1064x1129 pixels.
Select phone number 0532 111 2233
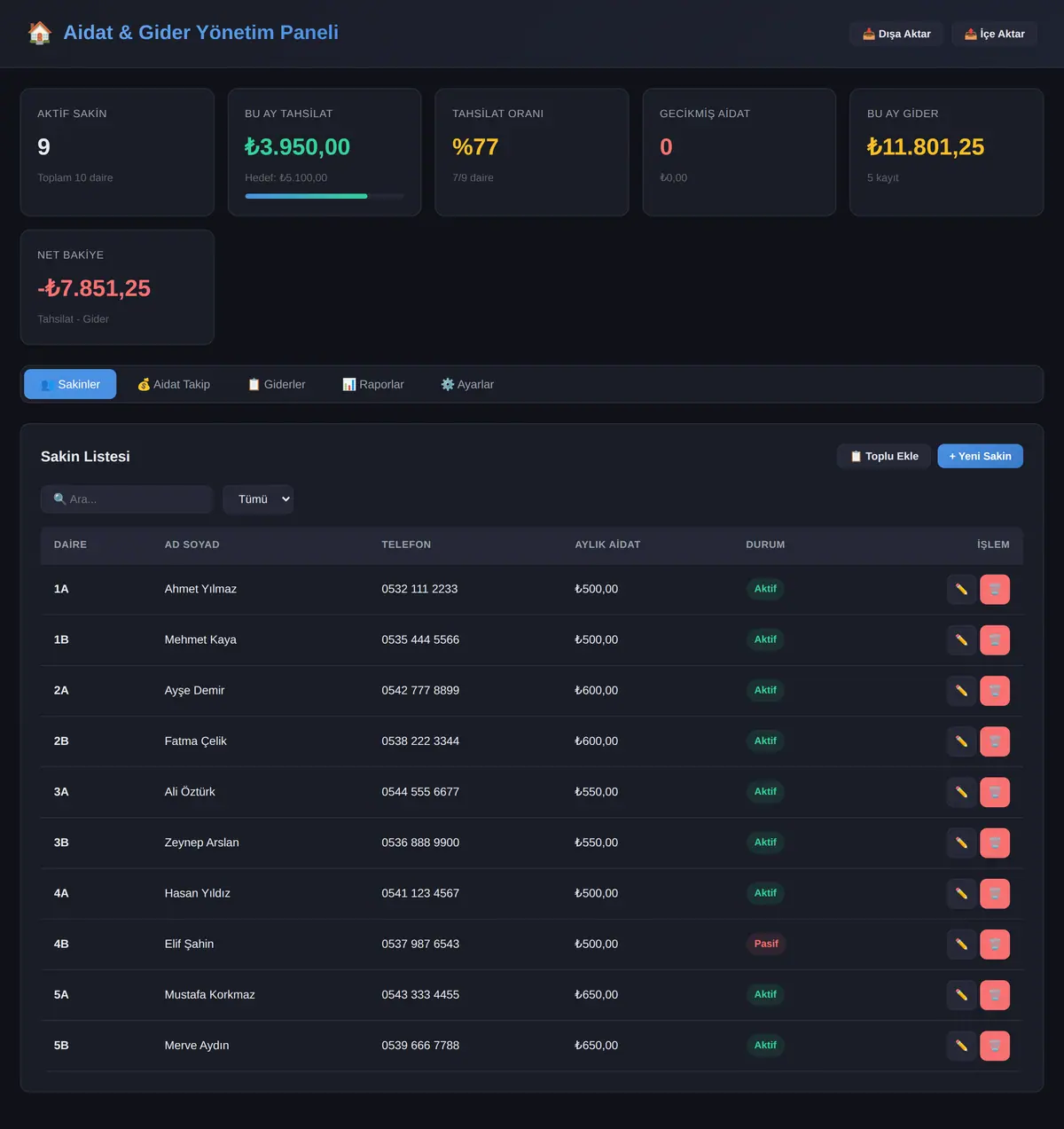click(419, 589)
